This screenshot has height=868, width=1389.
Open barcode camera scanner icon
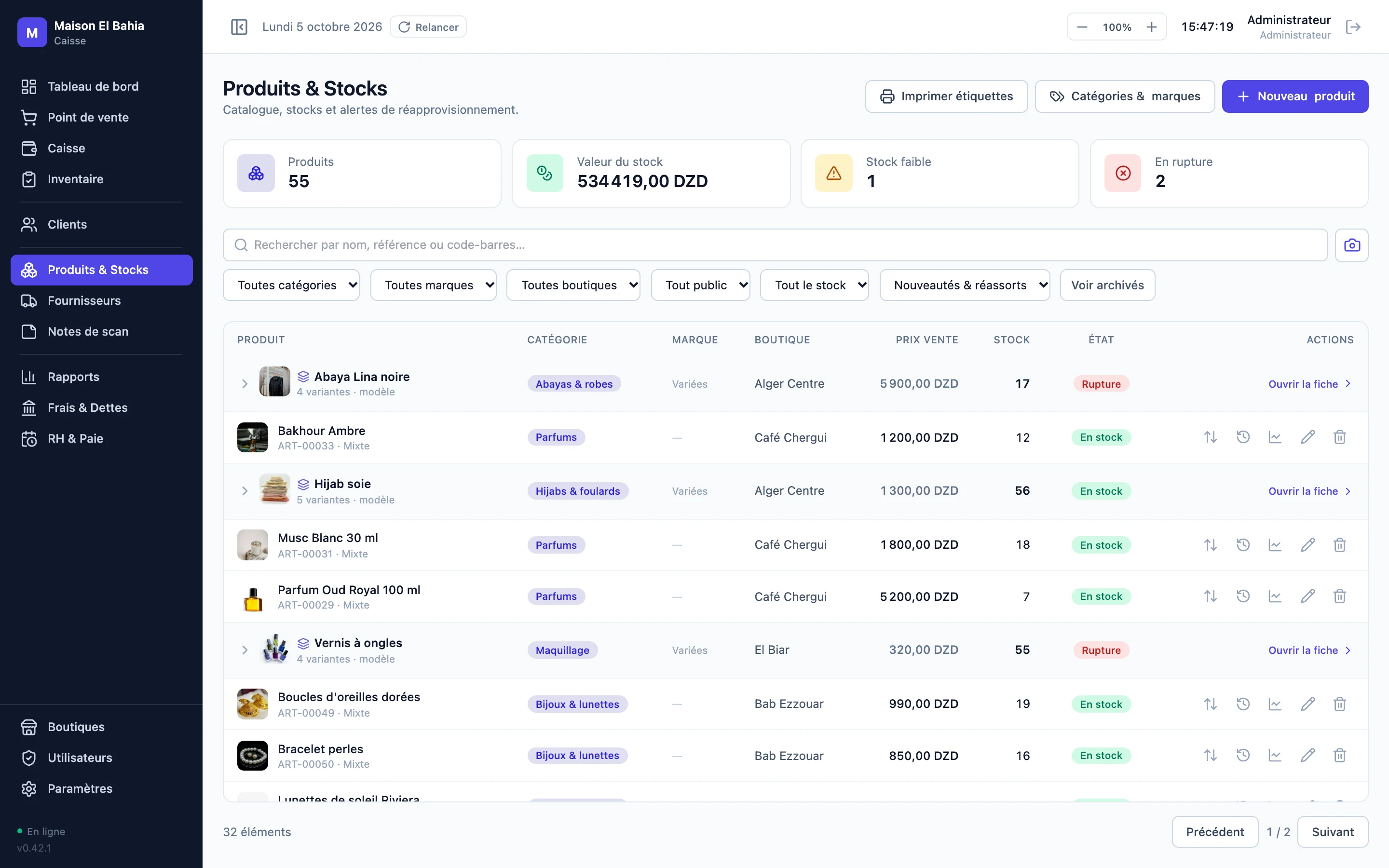1352,245
